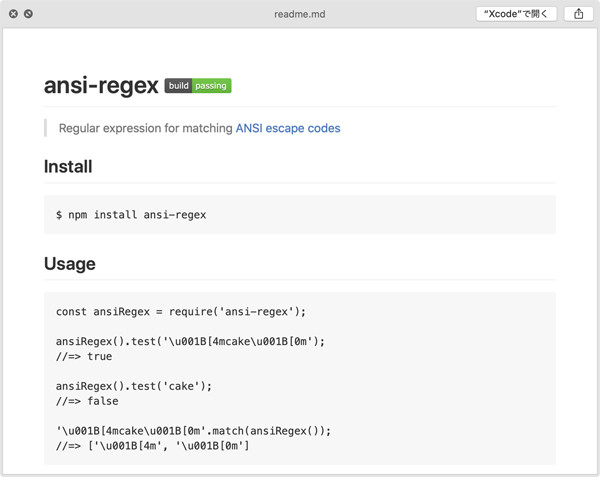Click the '//=> false' comment line
The height and width of the screenshot is (477, 600).
point(87,401)
